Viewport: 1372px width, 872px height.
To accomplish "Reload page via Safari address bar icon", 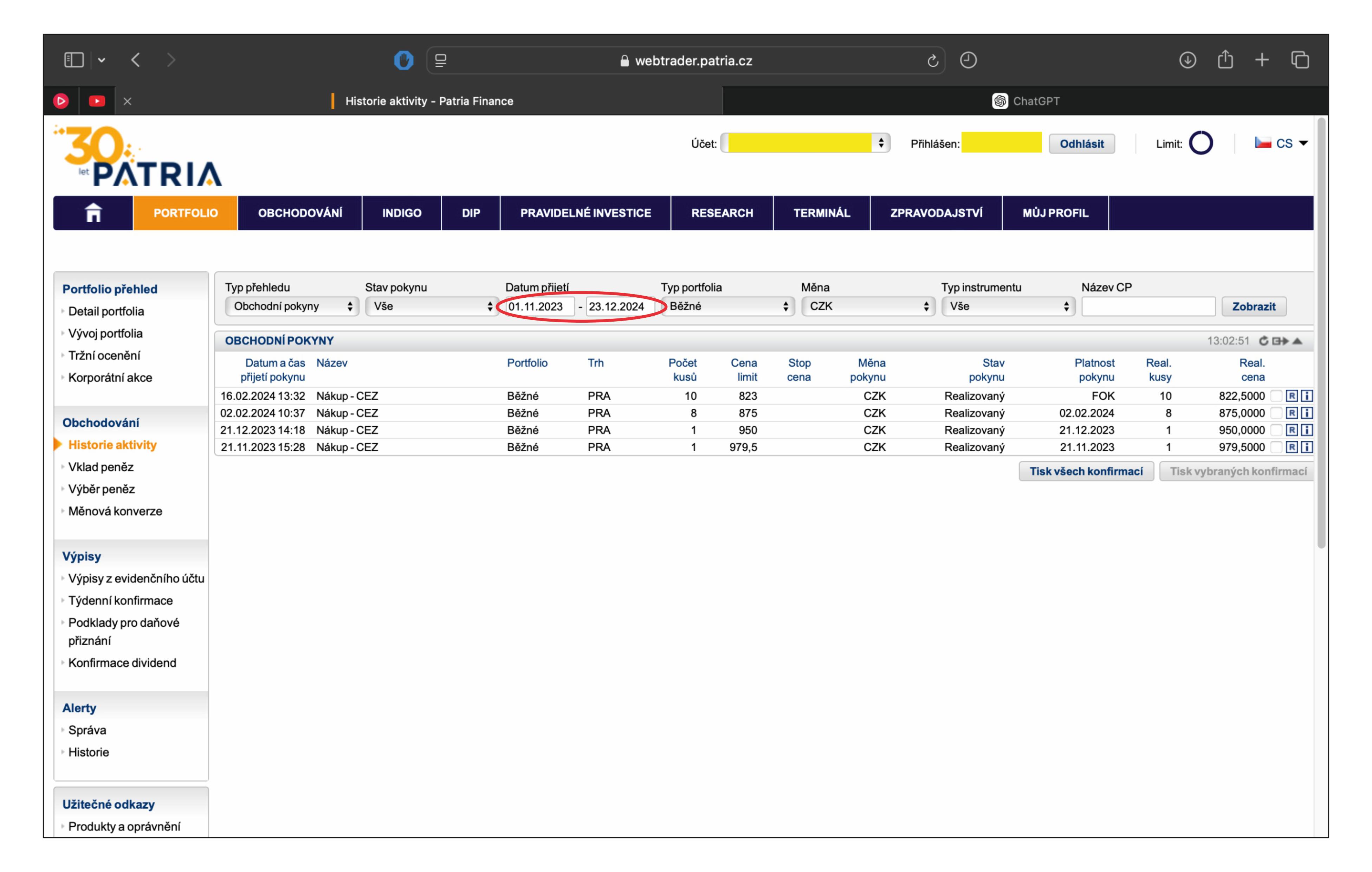I will [932, 60].
